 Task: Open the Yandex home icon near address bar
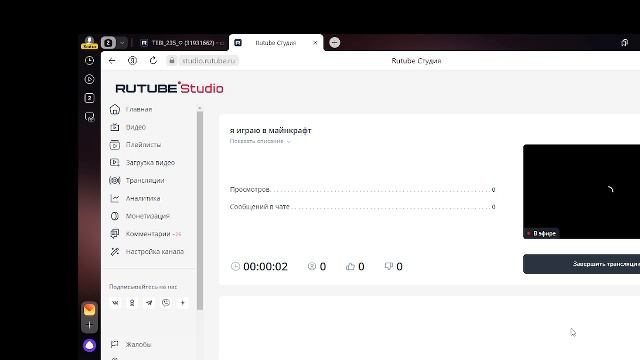(x=132, y=60)
